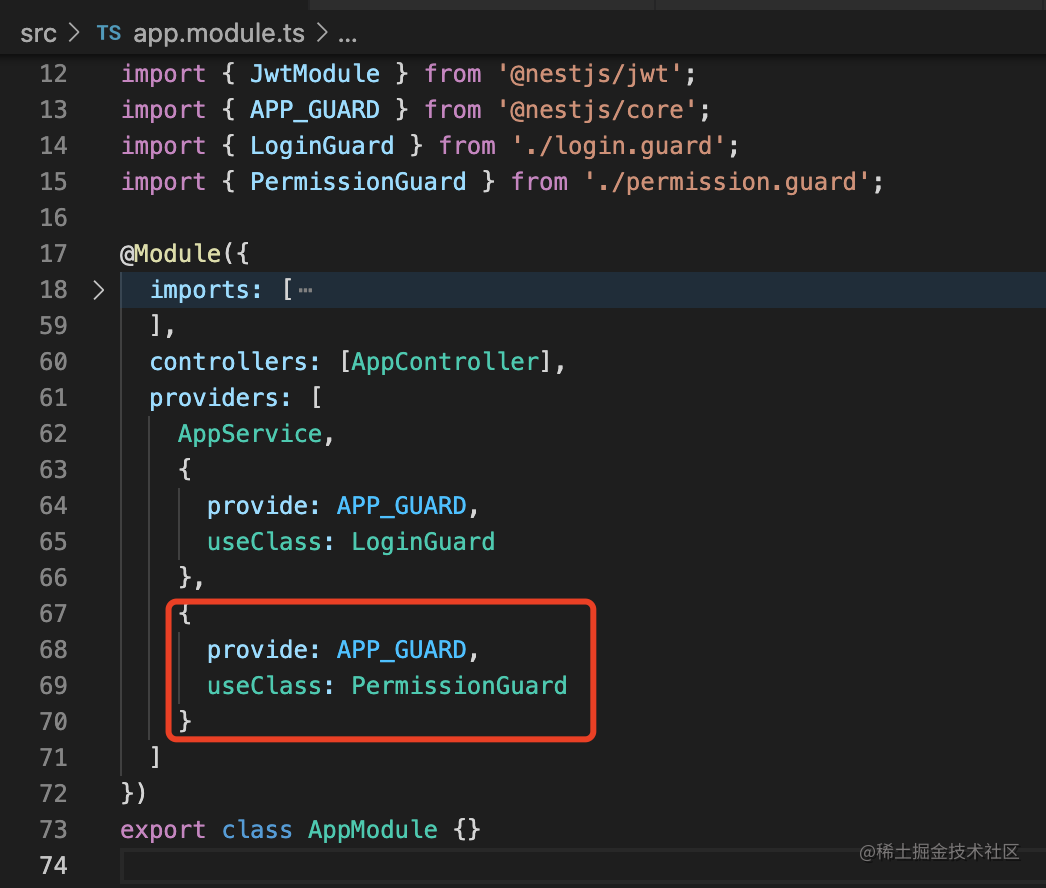Expand the folded imports array chevron
This screenshot has width=1046, height=888.
pos(98,290)
